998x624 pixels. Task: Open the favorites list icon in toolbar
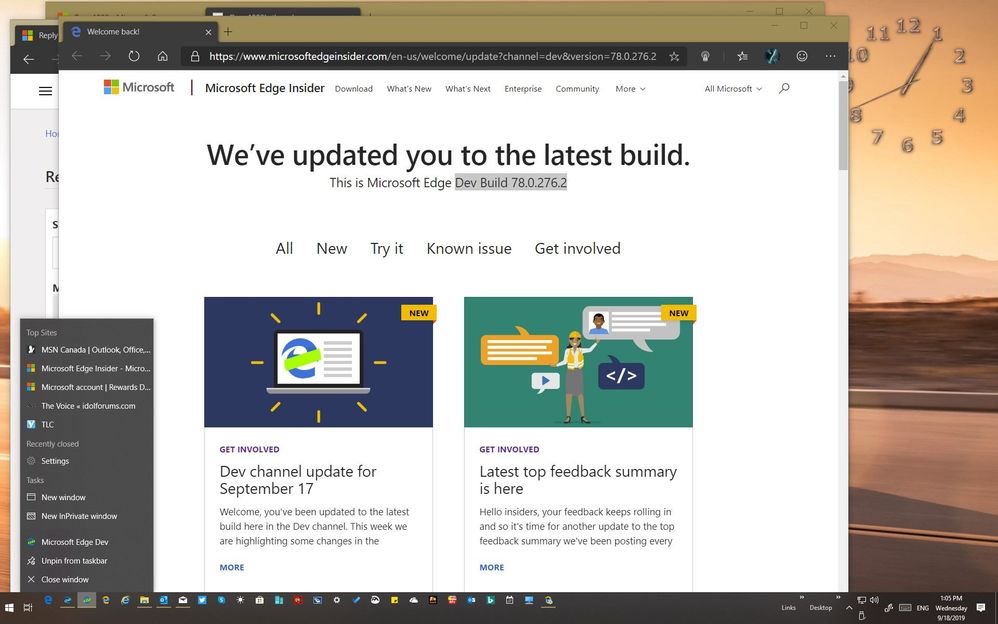pyautogui.click(x=742, y=56)
